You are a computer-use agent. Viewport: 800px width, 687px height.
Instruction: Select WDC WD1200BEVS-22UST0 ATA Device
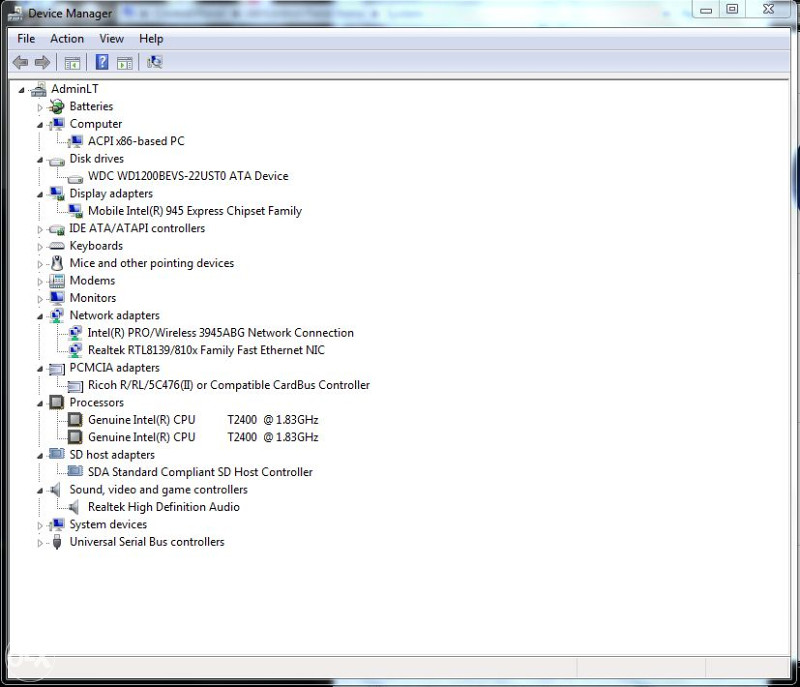coord(188,176)
